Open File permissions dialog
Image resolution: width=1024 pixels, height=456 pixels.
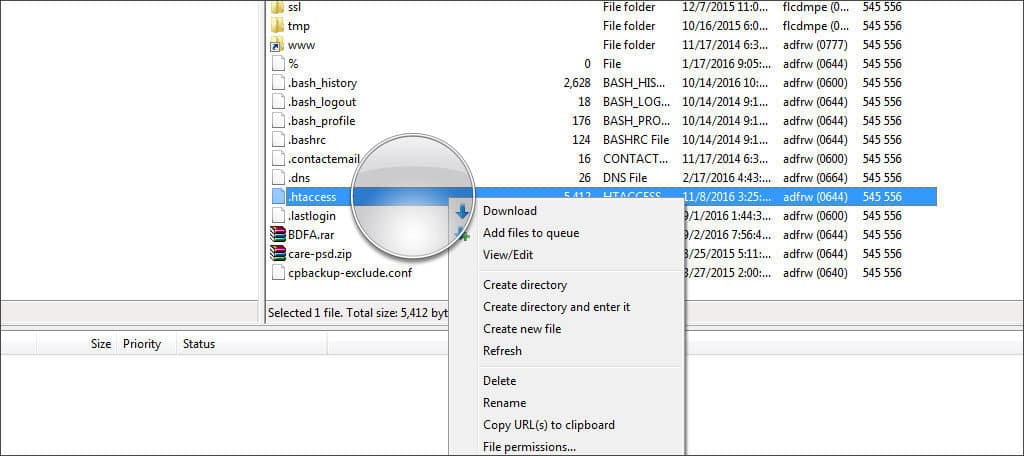click(529, 446)
